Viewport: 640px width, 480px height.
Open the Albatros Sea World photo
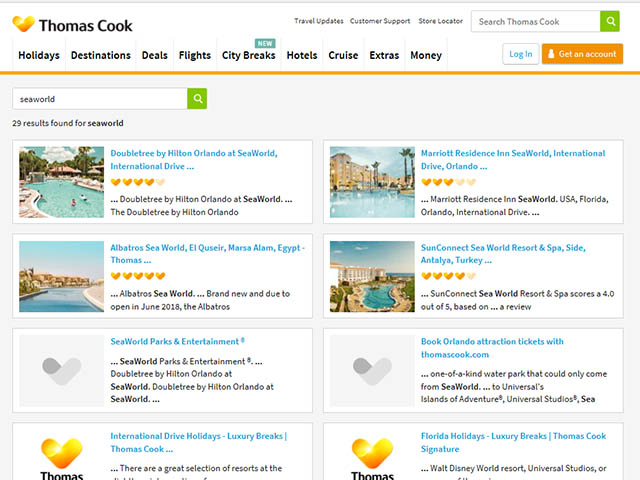62,276
